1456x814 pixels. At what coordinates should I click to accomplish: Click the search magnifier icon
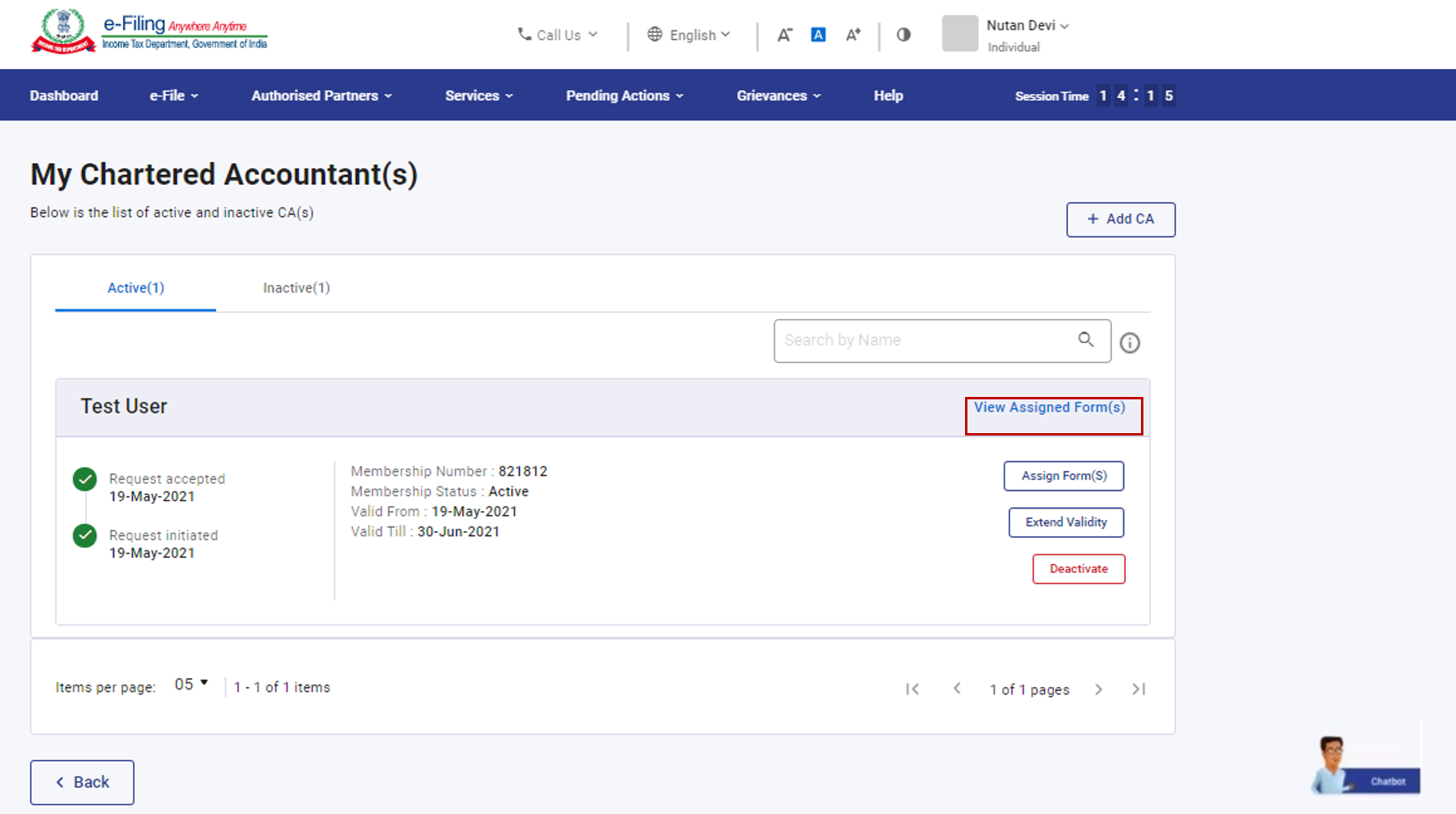[x=1086, y=340]
